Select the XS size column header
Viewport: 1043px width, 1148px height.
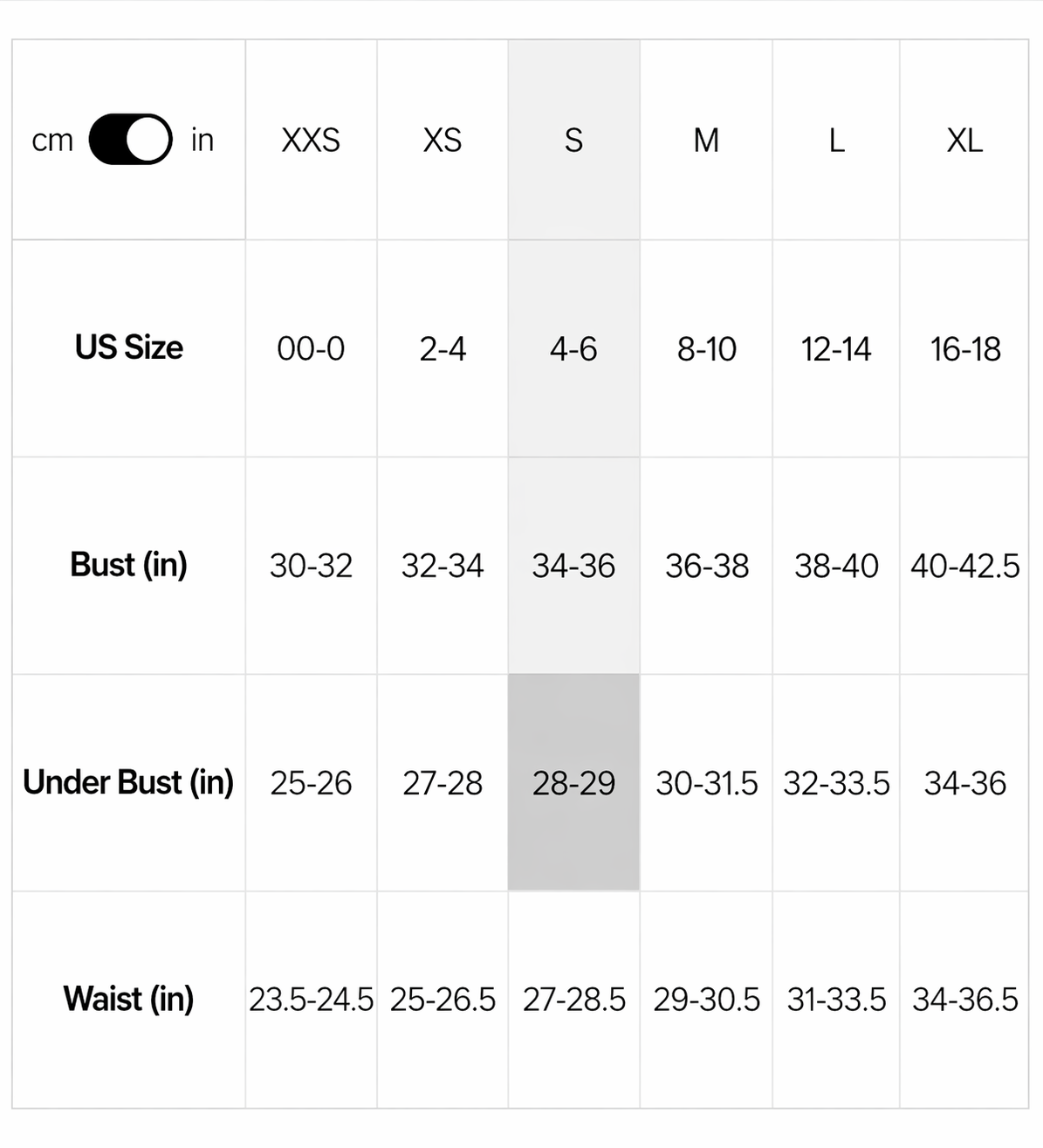tap(443, 141)
